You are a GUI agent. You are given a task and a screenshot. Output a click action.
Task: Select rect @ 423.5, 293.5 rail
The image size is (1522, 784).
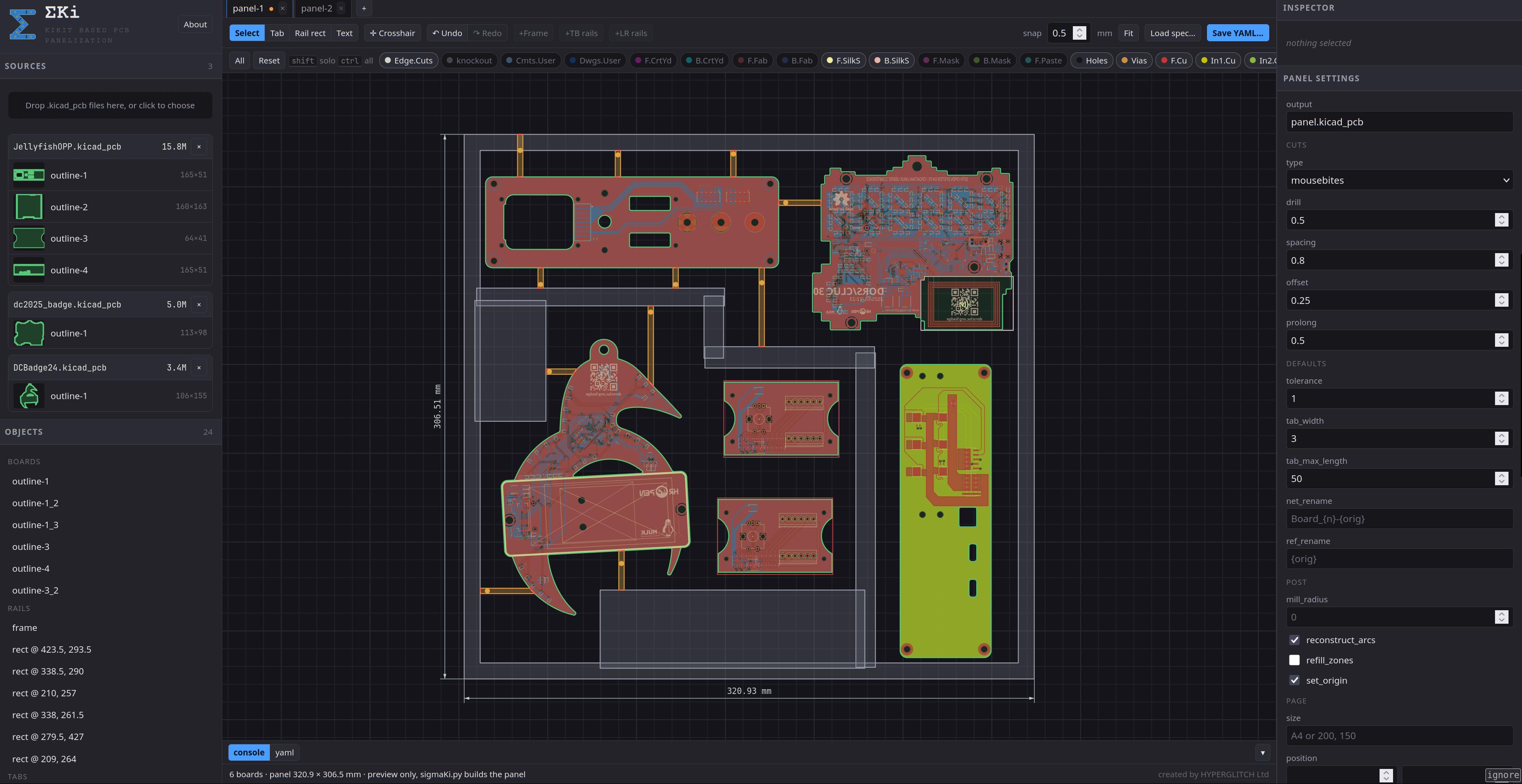[x=110, y=649]
